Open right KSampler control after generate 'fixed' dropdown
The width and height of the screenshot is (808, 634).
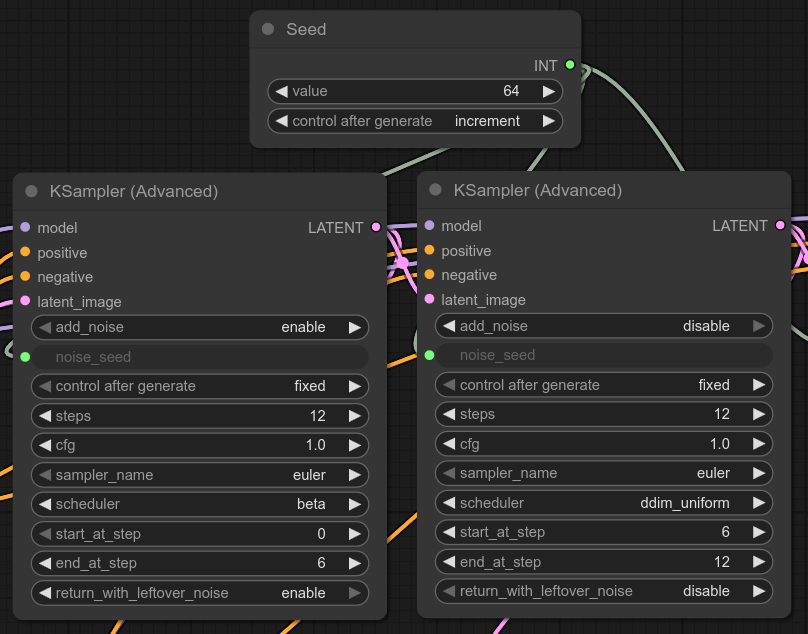coord(604,385)
